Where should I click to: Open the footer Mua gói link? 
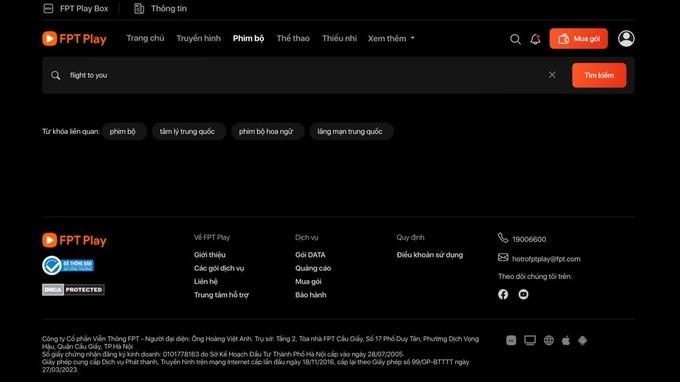pyautogui.click(x=308, y=282)
